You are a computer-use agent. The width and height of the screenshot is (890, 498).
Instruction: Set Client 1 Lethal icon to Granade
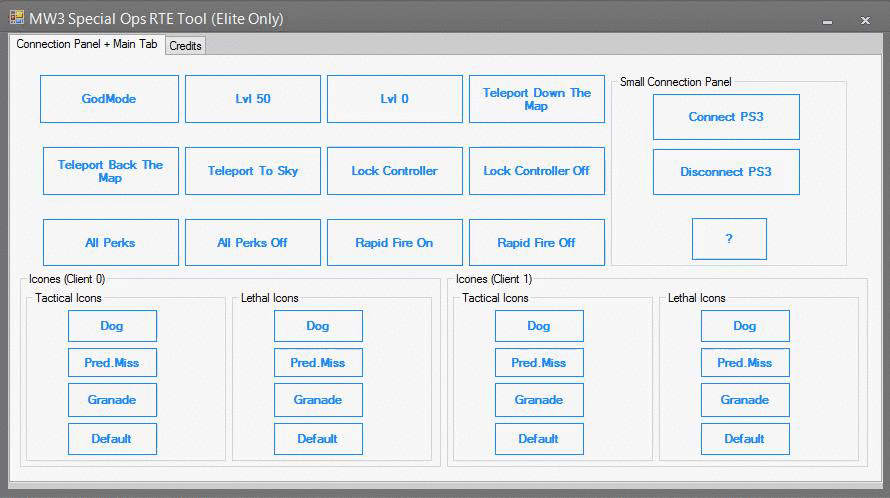coord(745,400)
